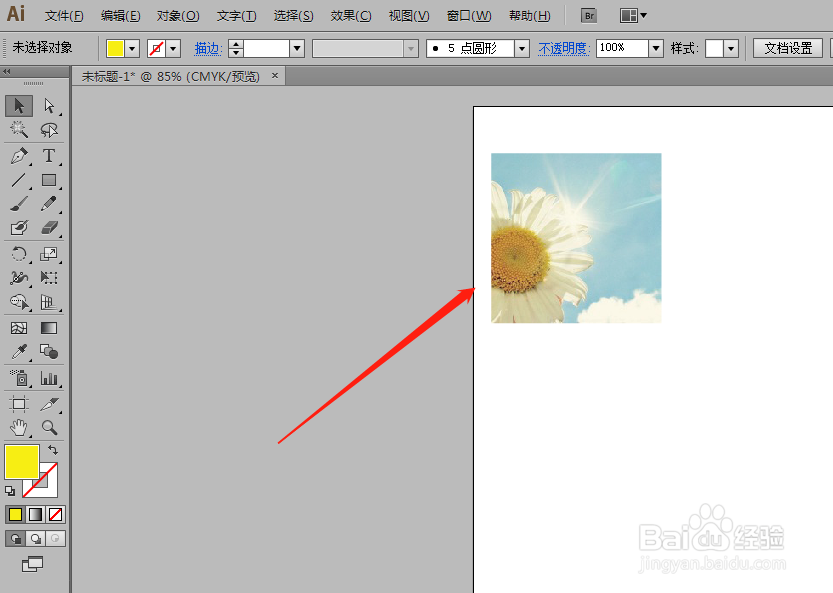
Task: Select the Shape Builder tool
Action: (x=19, y=302)
